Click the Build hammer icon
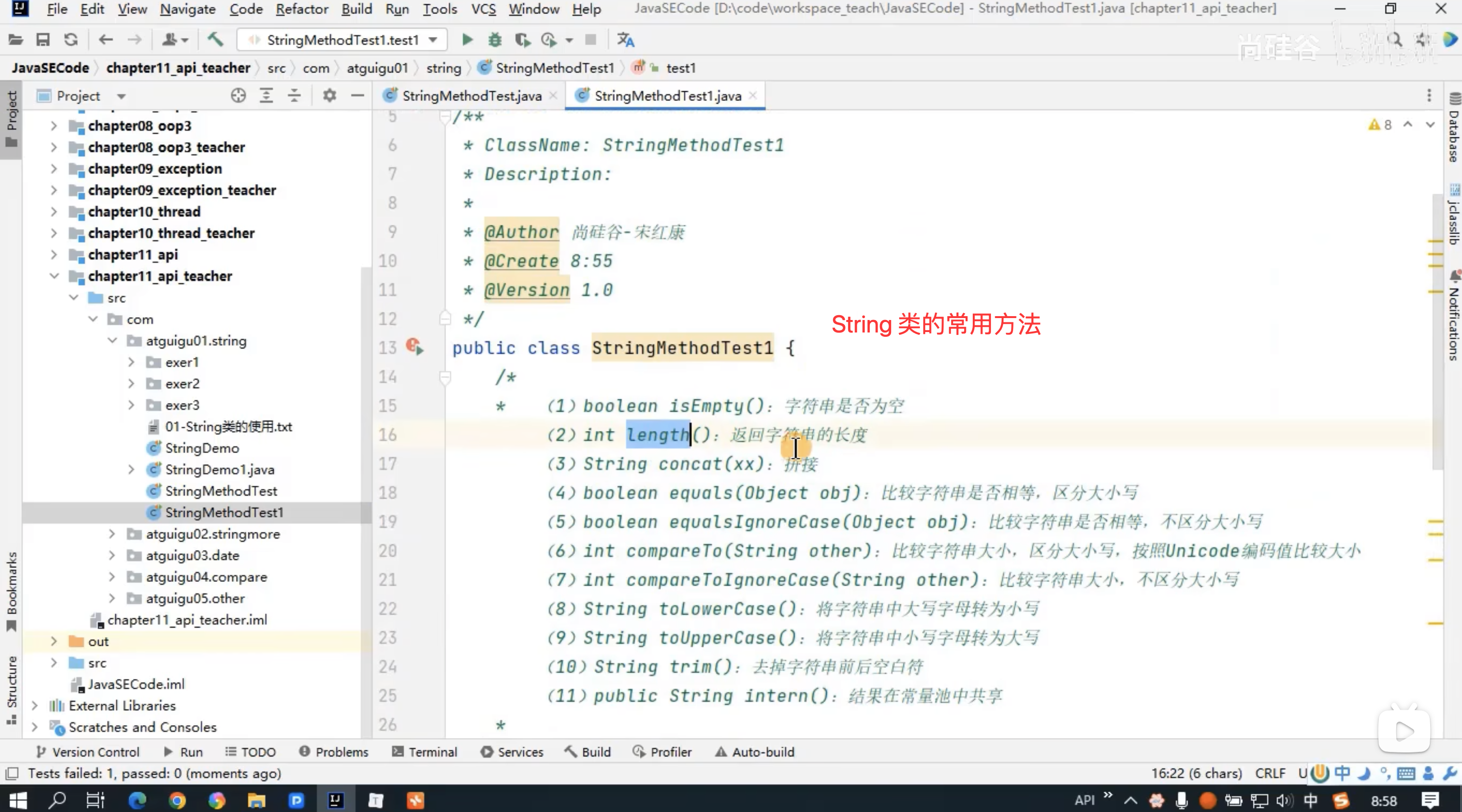The height and width of the screenshot is (812, 1462). tap(215, 40)
